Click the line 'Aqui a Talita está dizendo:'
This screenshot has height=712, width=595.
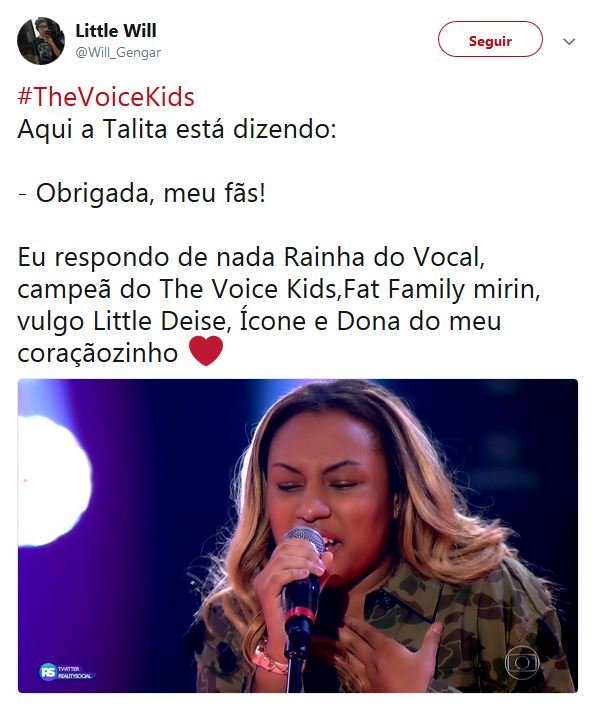(x=177, y=129)
